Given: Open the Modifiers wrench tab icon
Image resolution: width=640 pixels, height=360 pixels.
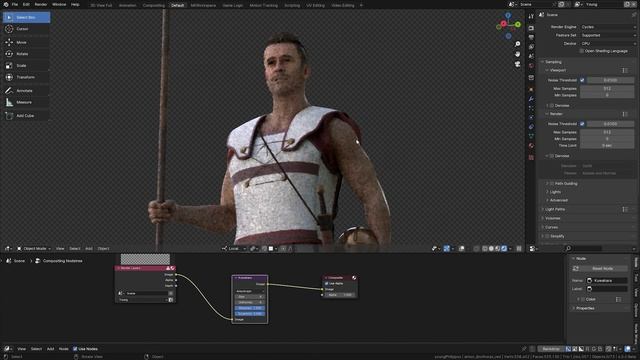Looking at the screenshot, I should [531, 99].
